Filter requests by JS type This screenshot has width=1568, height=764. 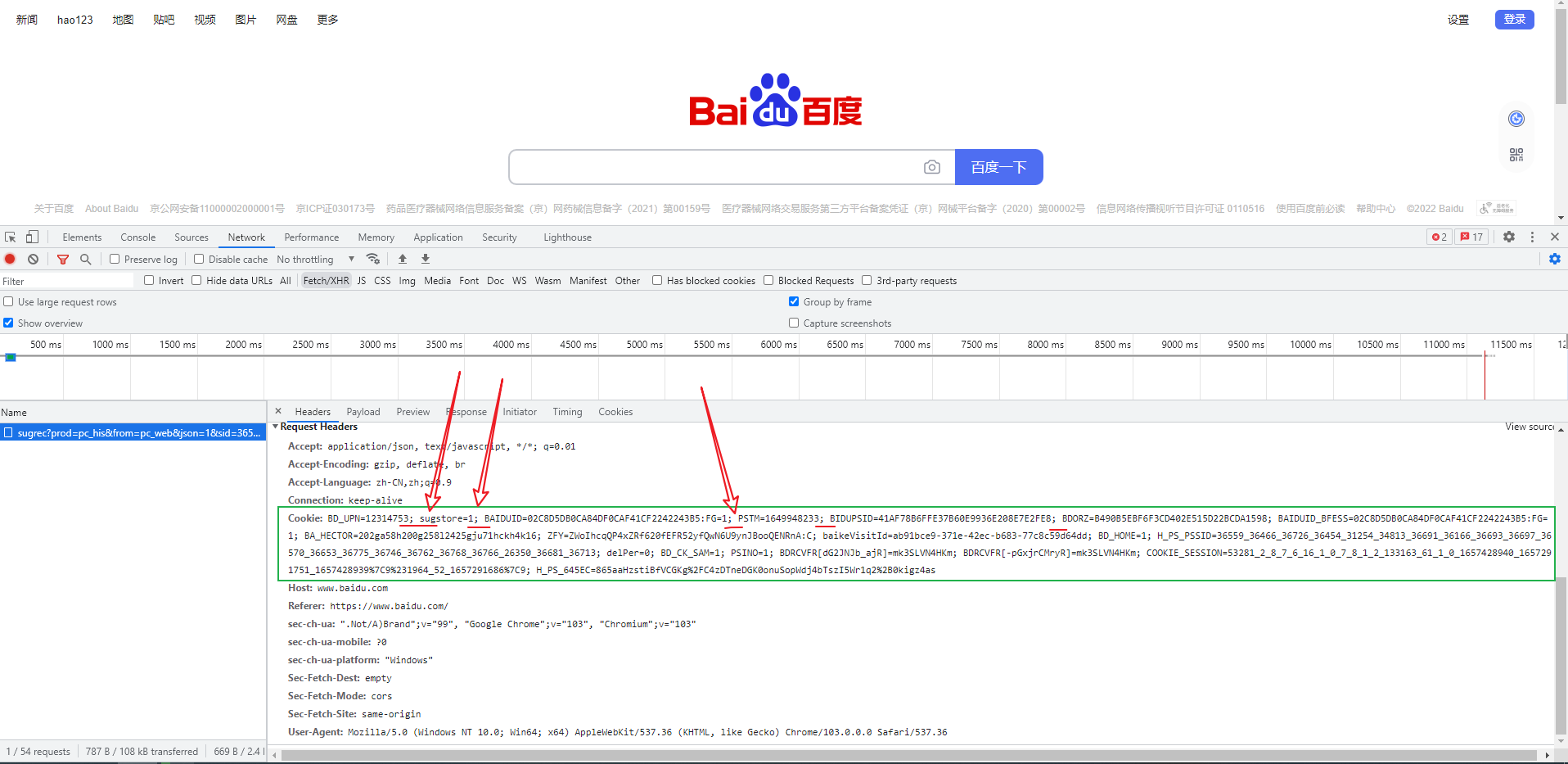362,280
